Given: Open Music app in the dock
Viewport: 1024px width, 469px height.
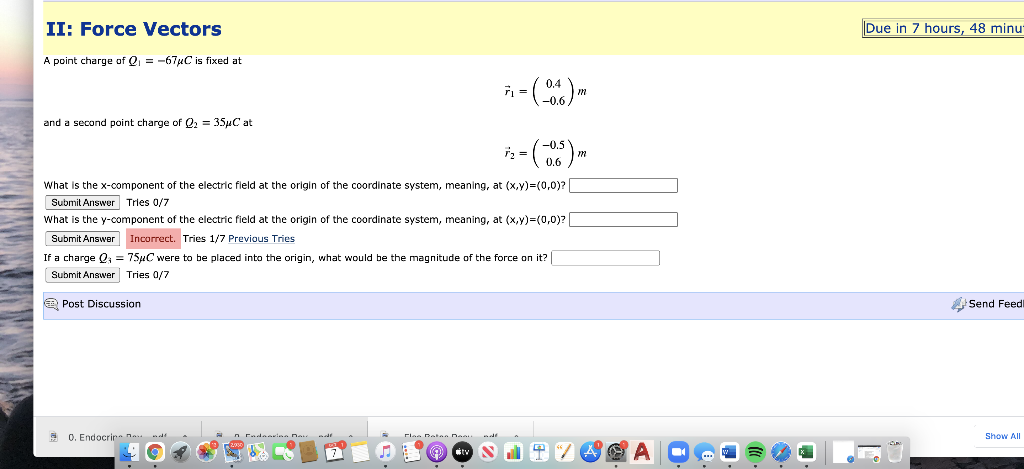Looking at the screenshot, I should coord(385,452).
